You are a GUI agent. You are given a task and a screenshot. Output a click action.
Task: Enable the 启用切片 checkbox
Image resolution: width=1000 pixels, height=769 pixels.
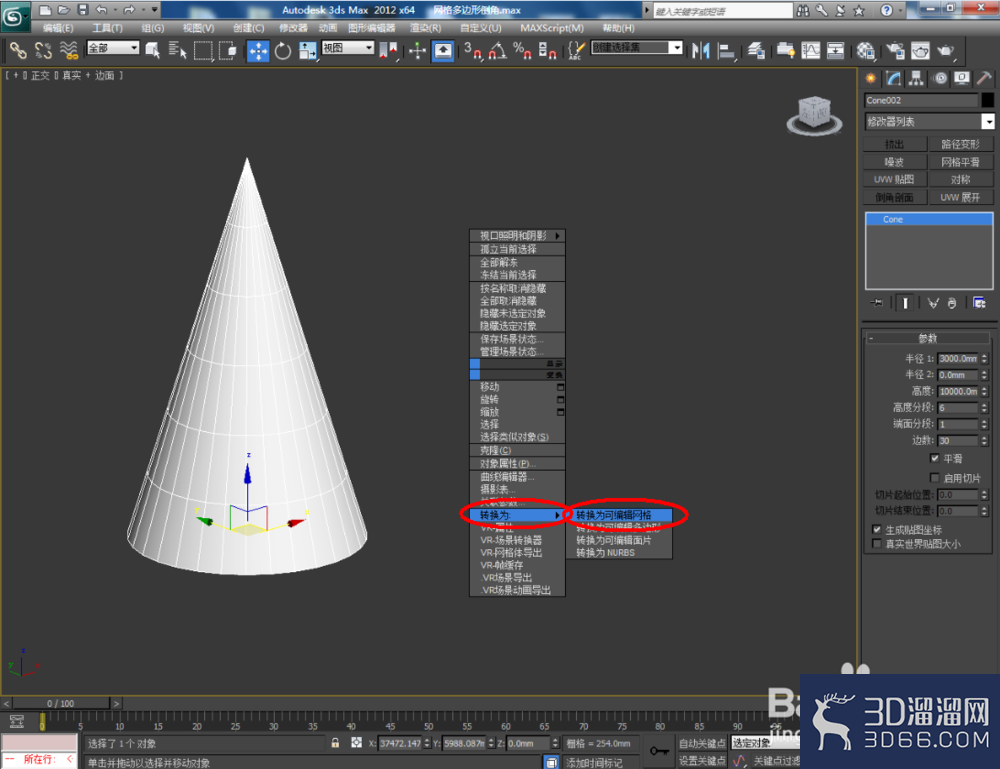(934, 478)
